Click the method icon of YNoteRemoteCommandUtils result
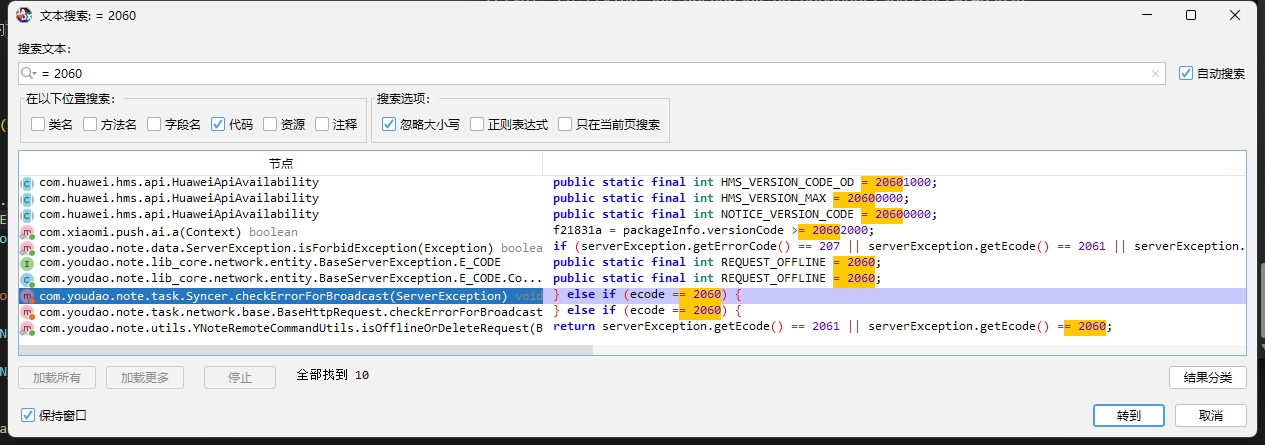Viewport: 1265px width, 445px height. [x=27, y=328]
